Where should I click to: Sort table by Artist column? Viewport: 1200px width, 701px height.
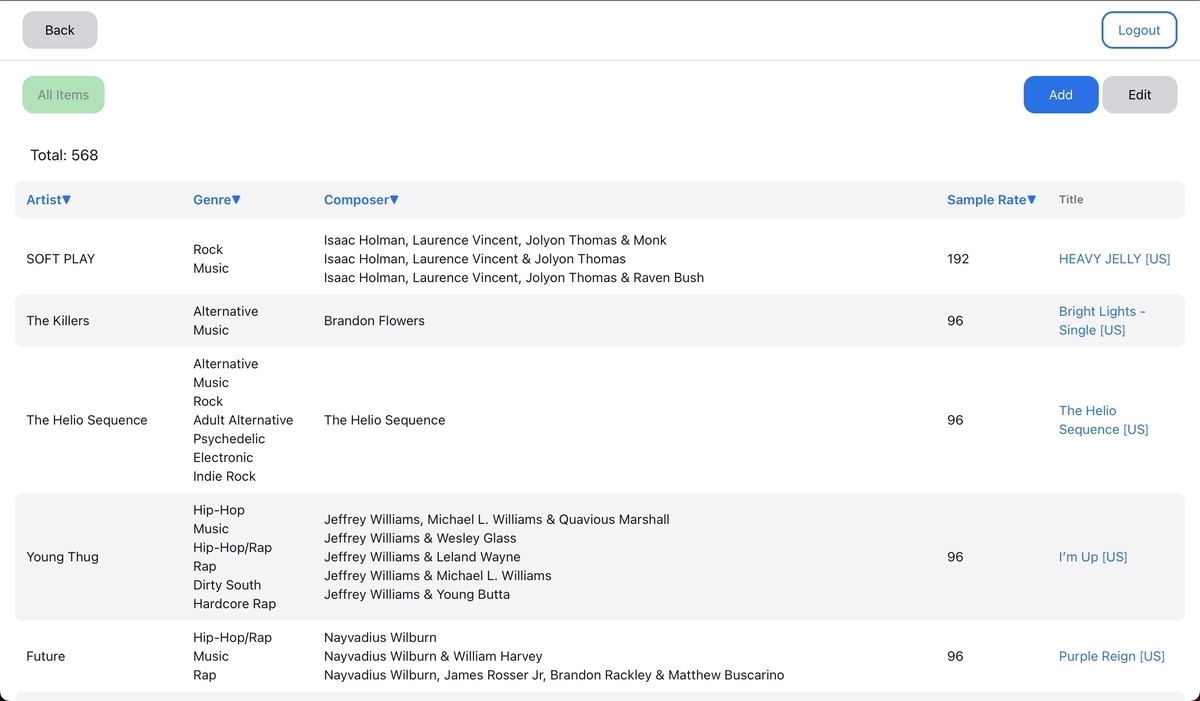click(49, 200)
